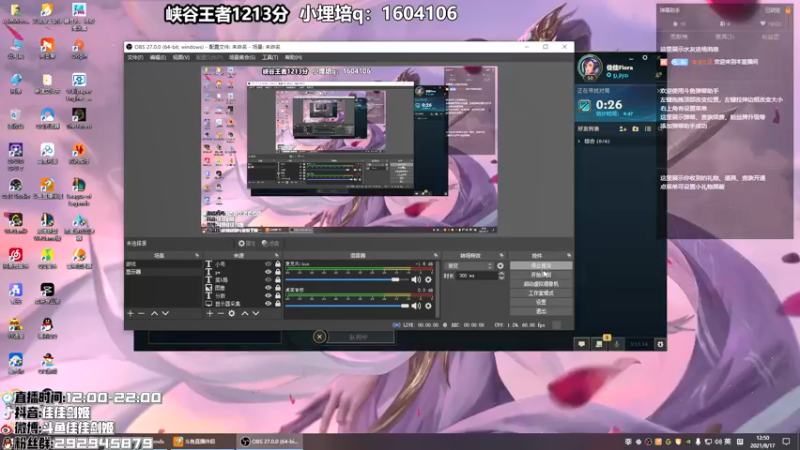Screen dimensions: 800x450
Task: Open Windows notification center in taskbar
Action: tap(786, 441)
